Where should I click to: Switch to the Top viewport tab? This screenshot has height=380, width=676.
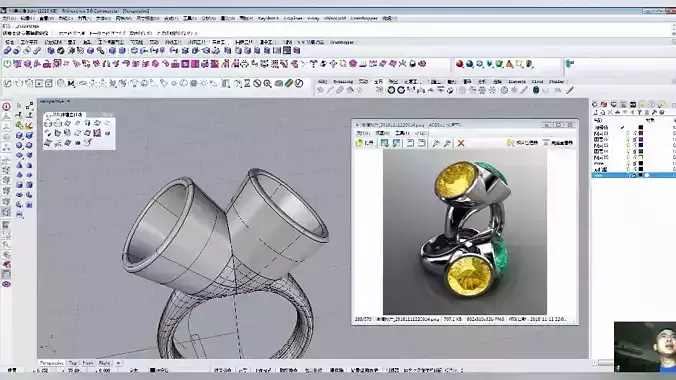73,363
